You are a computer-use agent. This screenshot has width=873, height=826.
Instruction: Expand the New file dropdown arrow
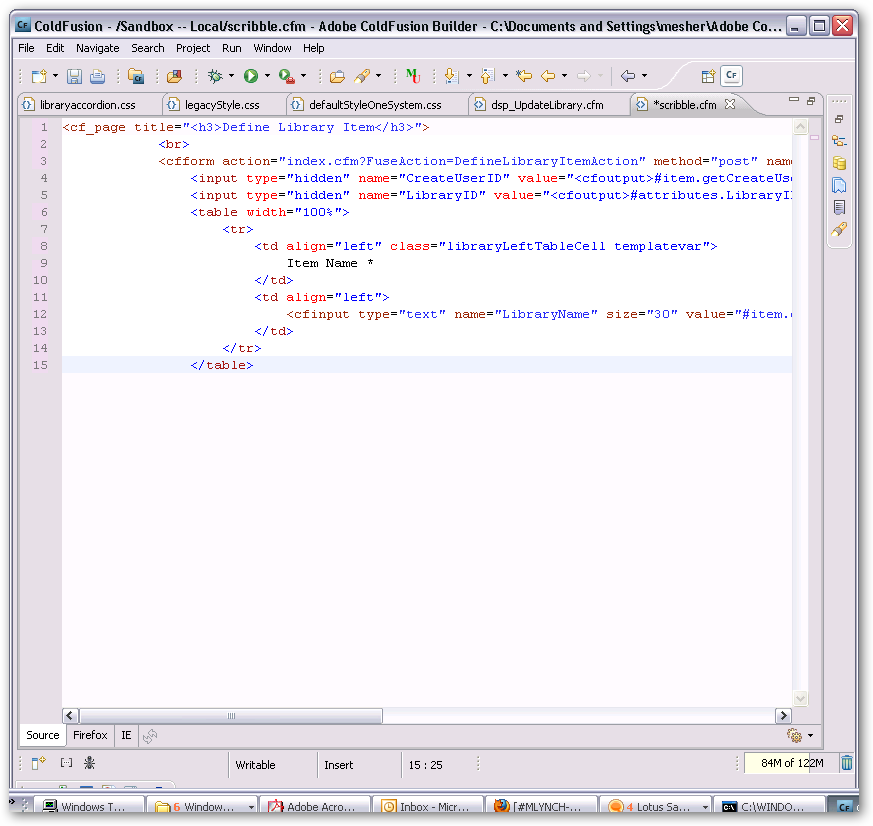click(x=55, y=76)
